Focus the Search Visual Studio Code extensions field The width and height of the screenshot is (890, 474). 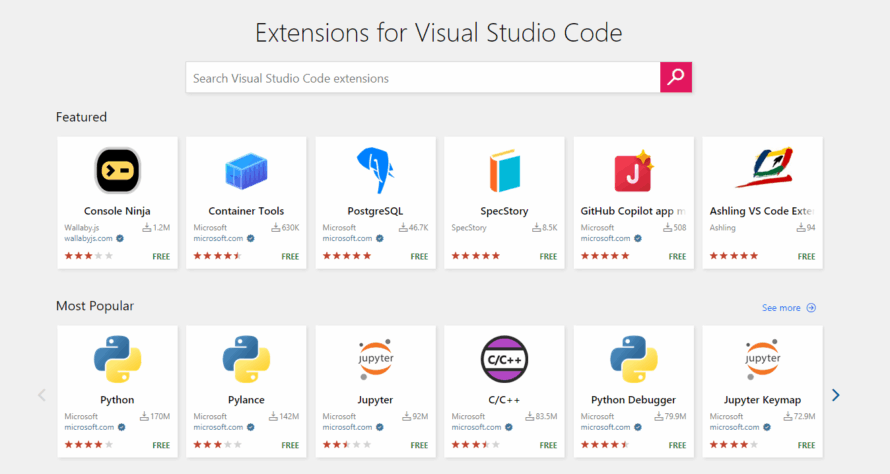click(x=423, y=77)
